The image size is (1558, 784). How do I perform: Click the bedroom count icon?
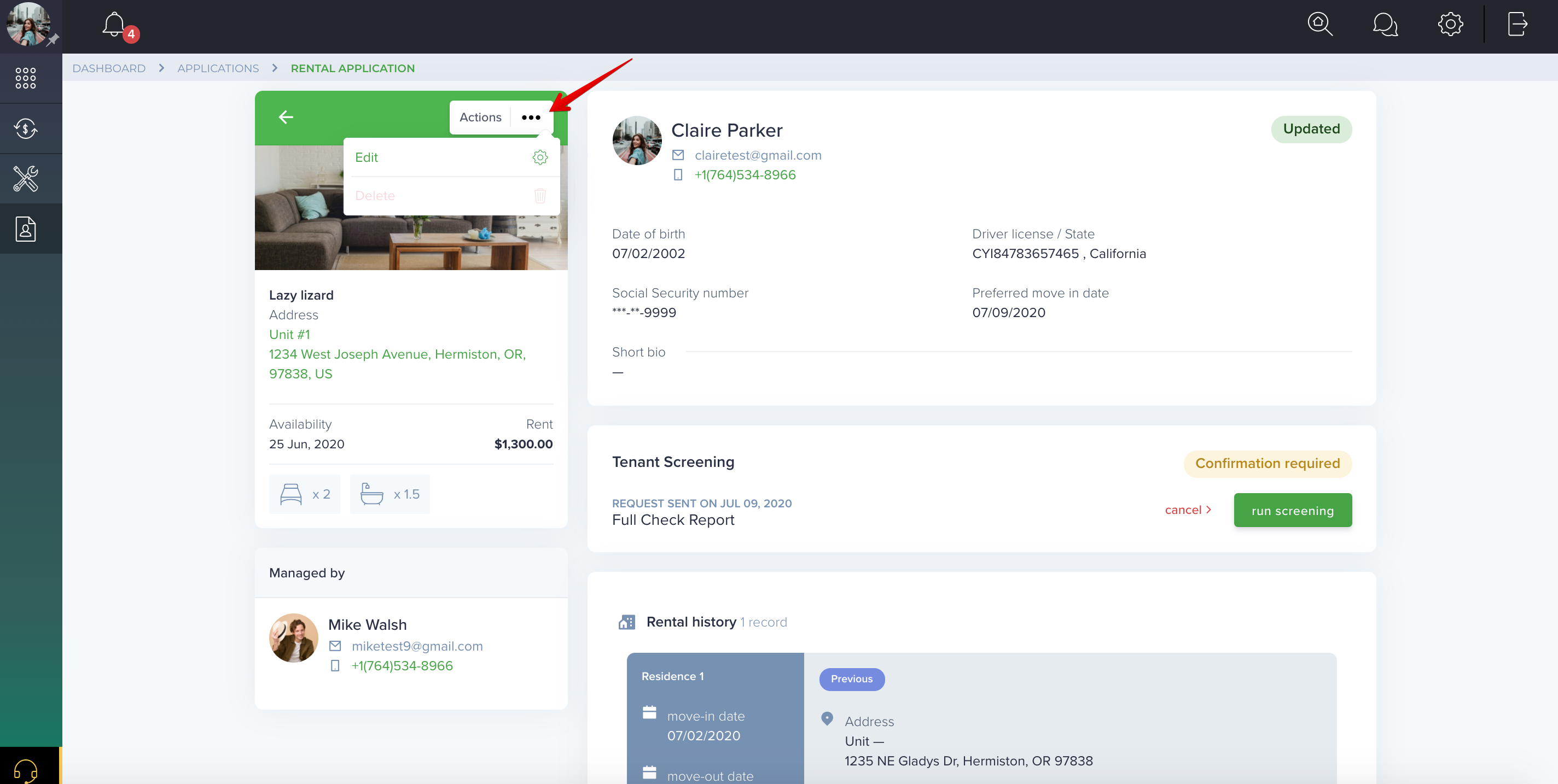[291, 494]
